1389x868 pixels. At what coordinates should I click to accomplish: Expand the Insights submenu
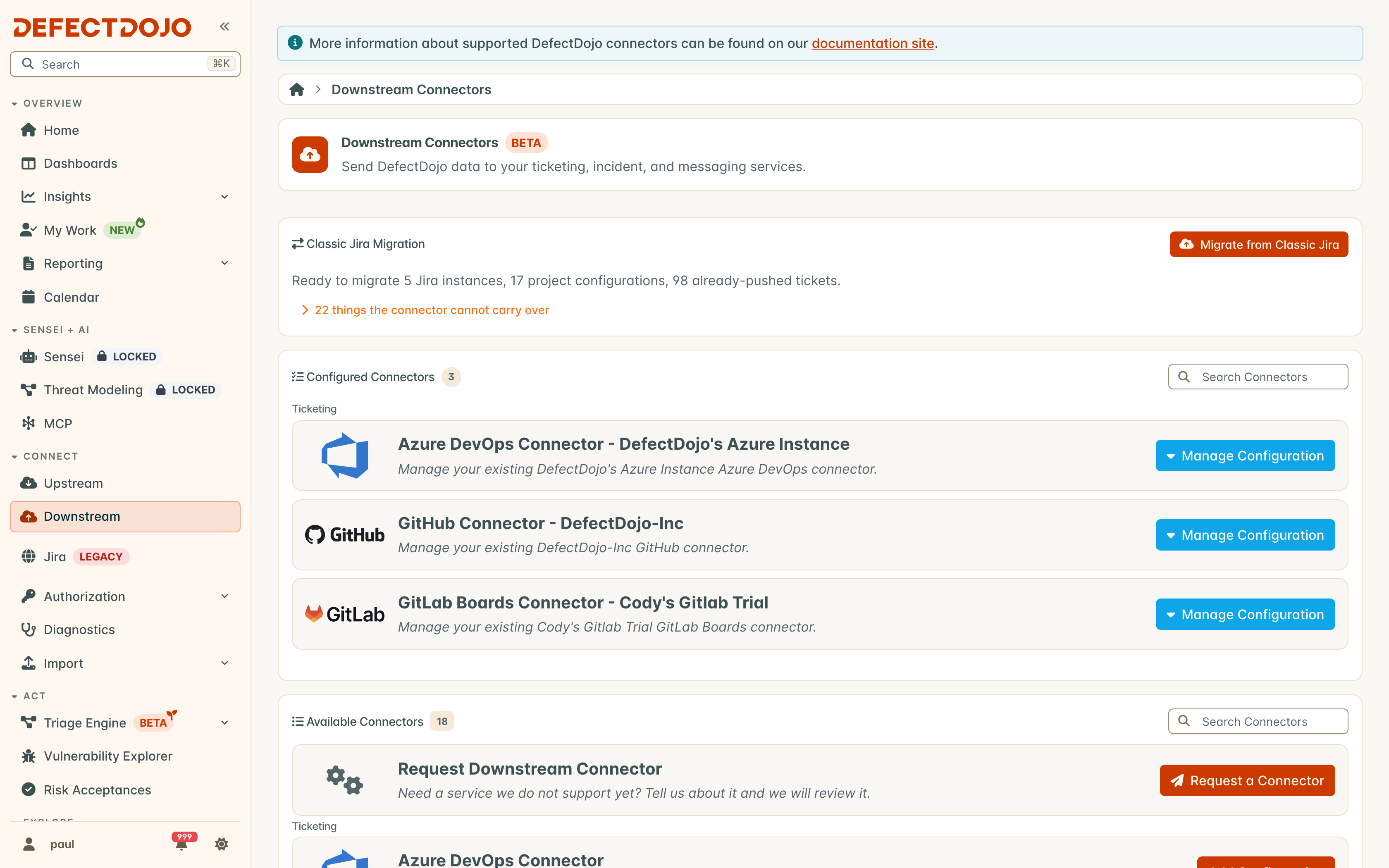tap(224, 197)
